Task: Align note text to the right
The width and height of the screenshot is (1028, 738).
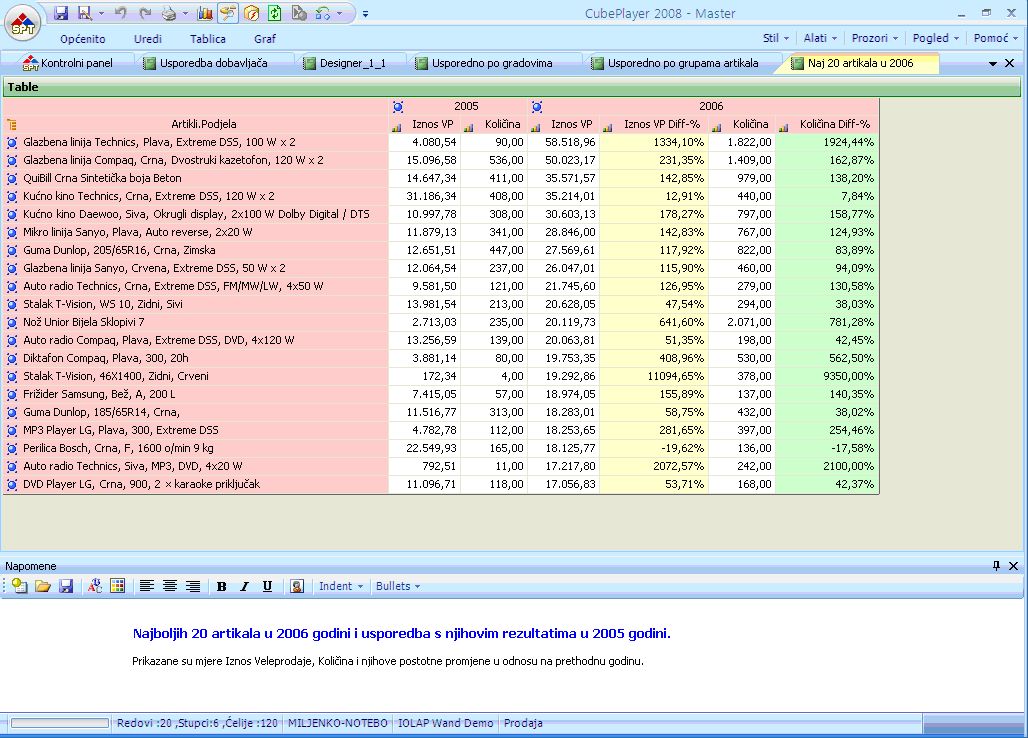Action: tap(193, 587)
